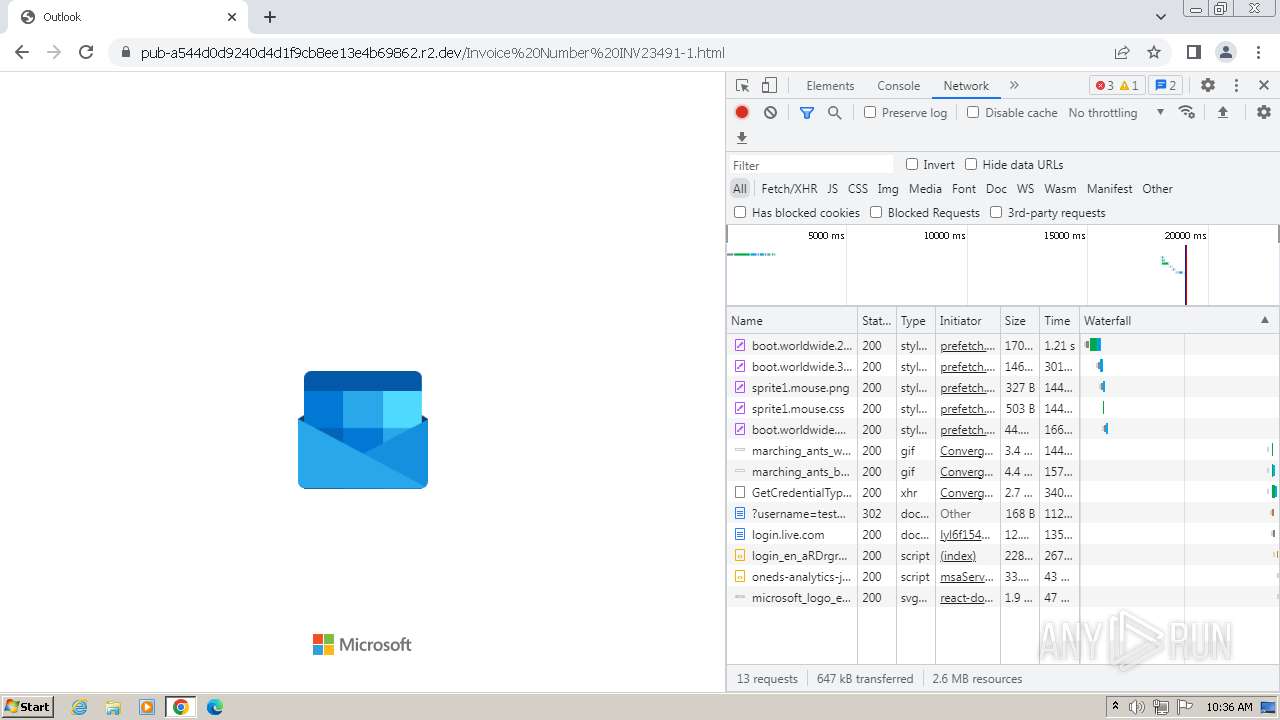The image size is (1280, 720).
Task: Filter requests by Doc
Action: click(x=996, y=188)
